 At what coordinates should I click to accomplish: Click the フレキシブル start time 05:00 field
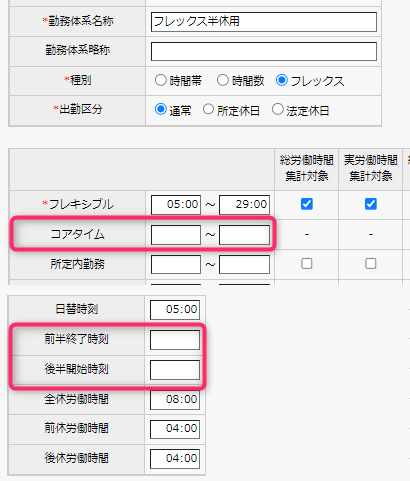(176, 205)
